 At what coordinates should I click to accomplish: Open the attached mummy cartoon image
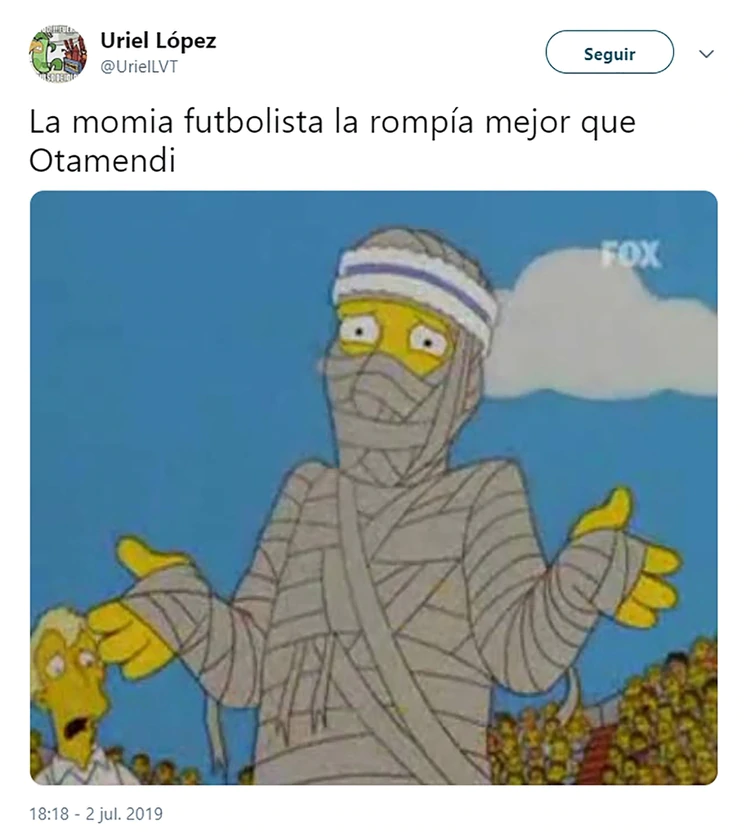click(374, 487)
